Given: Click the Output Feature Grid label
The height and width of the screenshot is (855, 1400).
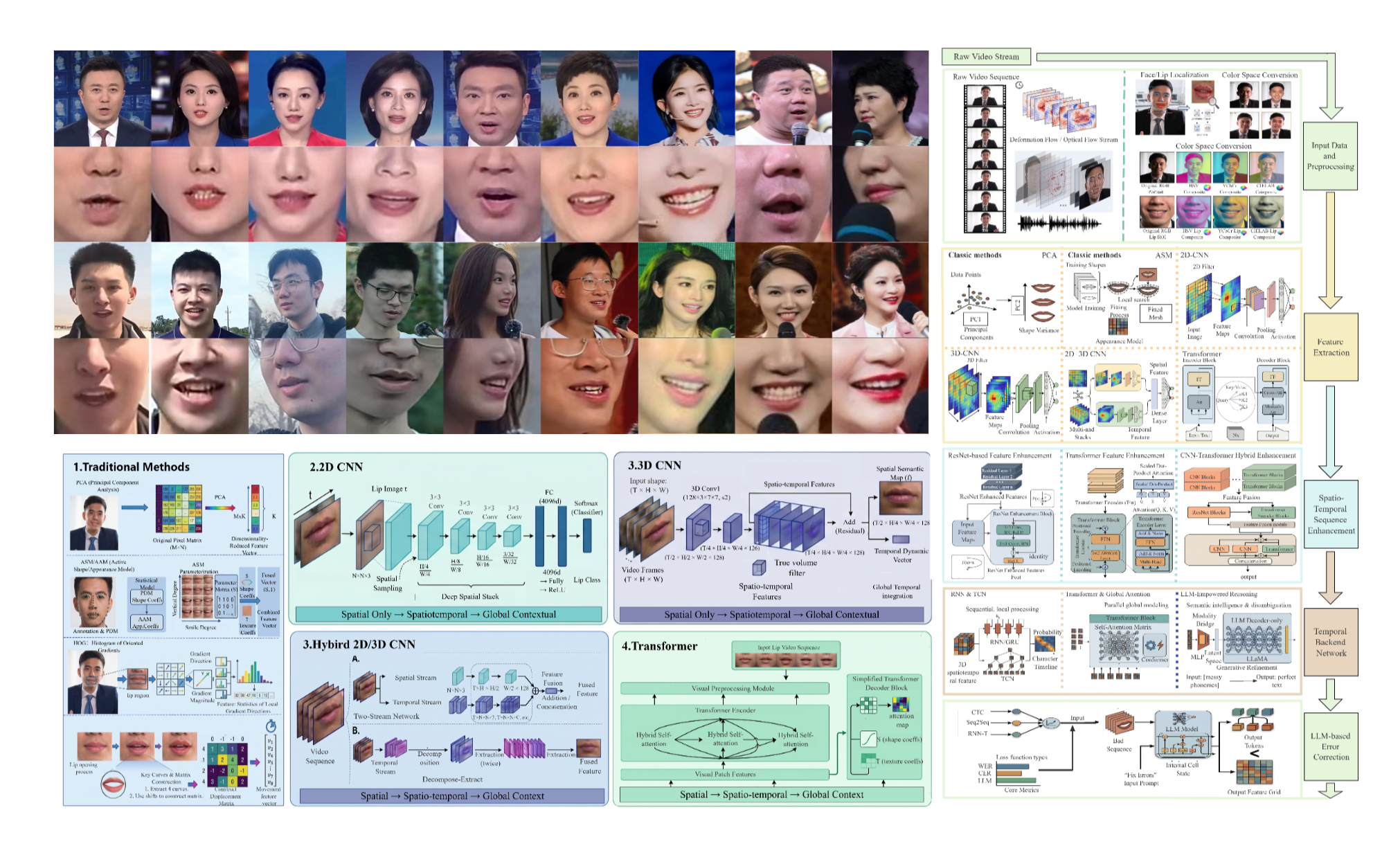Looking at the screenshot, I should 1254,792.
